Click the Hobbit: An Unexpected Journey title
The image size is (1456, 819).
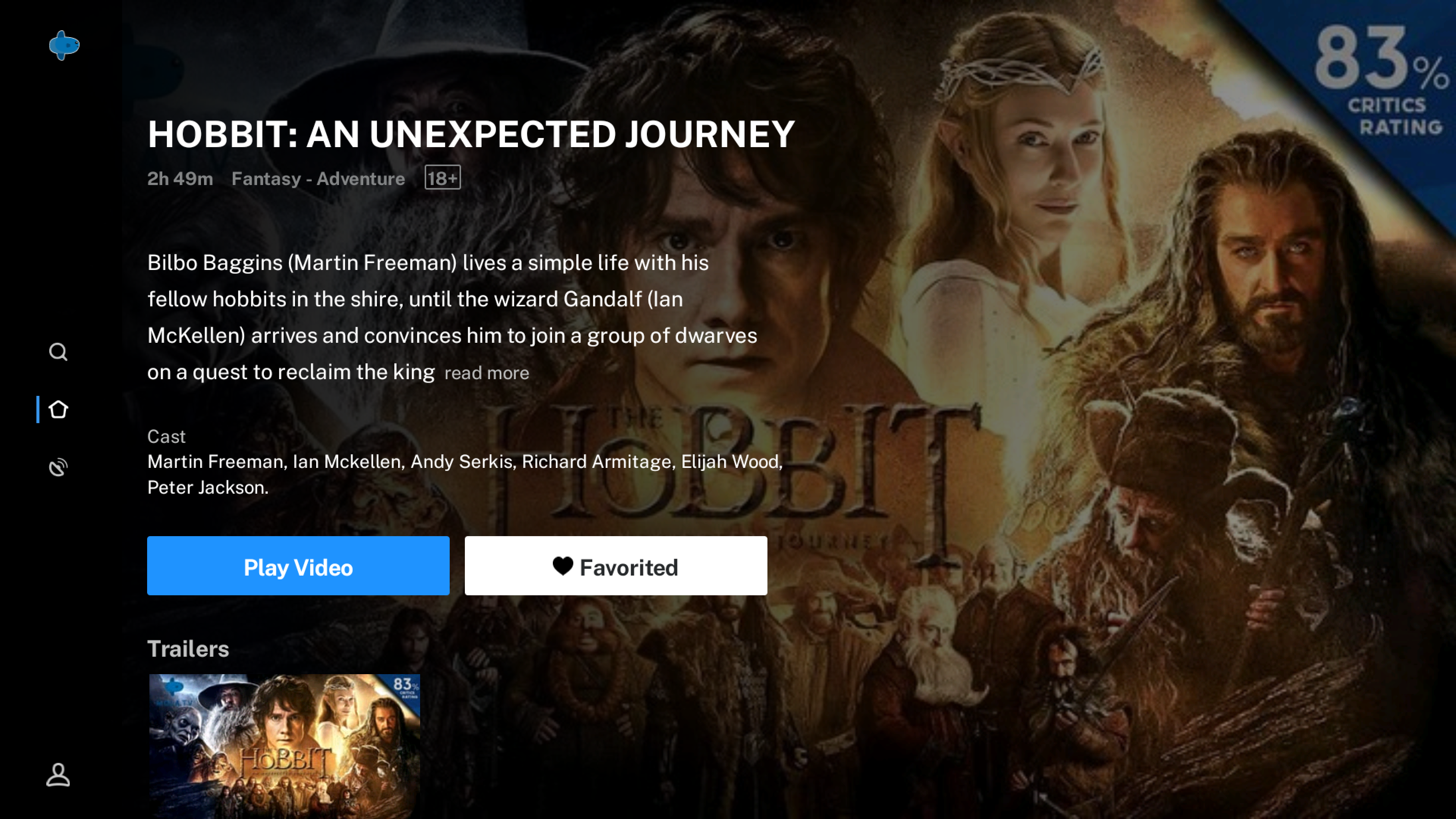click(x=471, y=135)
